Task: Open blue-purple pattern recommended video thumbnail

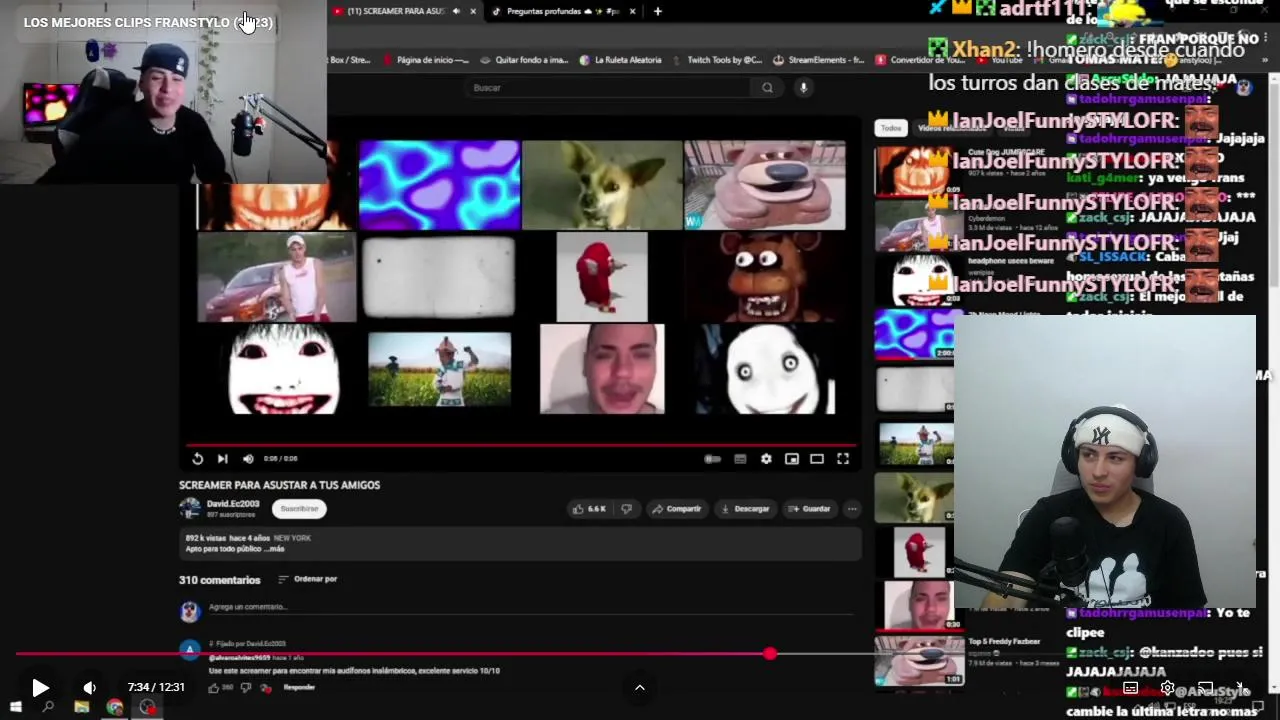Action: click(914, 335)
